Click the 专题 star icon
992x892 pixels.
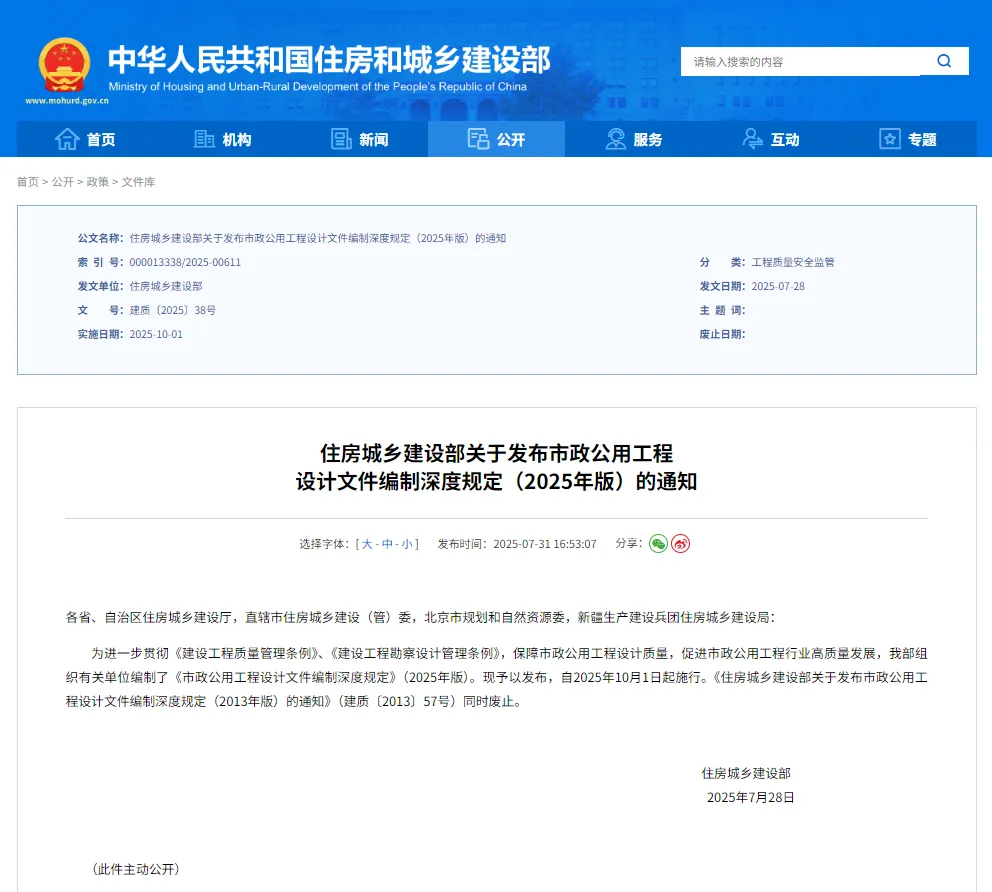[890, 139]
